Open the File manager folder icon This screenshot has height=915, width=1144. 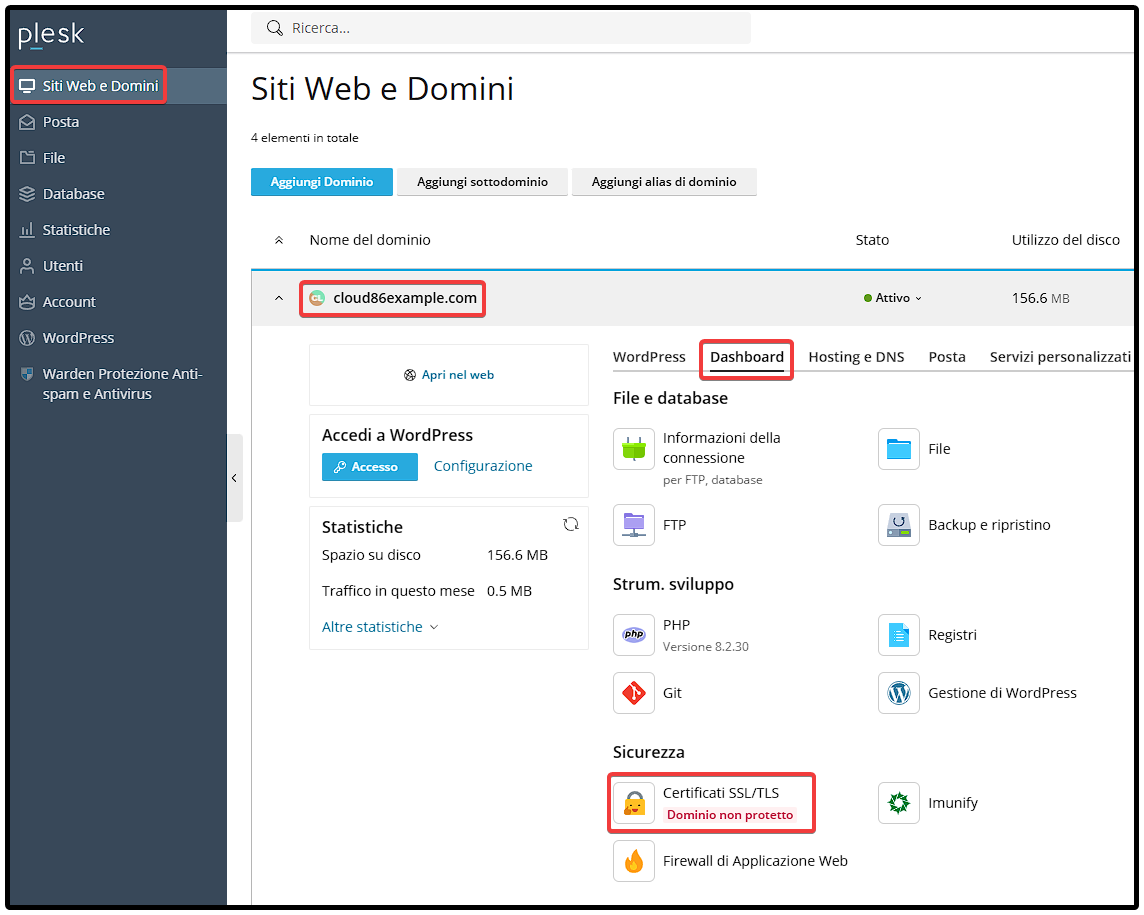coord(898,449)
